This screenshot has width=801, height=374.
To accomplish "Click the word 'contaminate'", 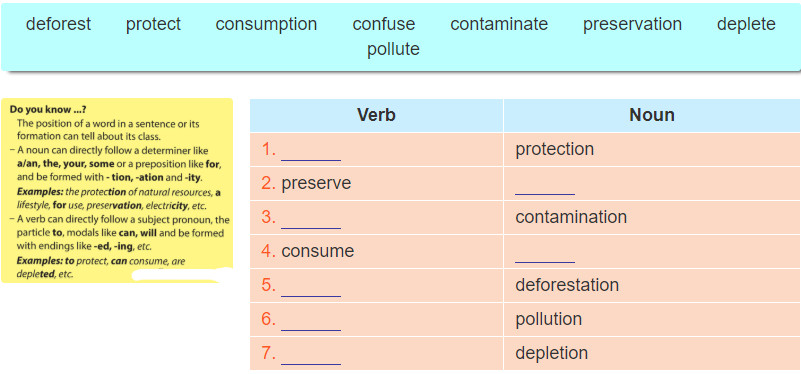I will point(499,24).
